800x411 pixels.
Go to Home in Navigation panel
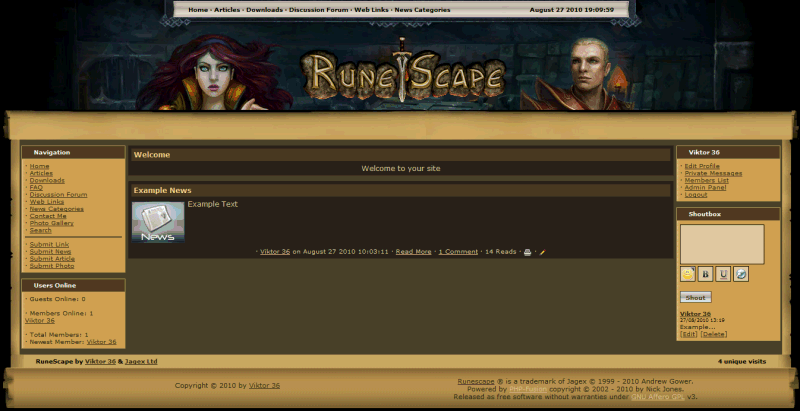point(39,166)
